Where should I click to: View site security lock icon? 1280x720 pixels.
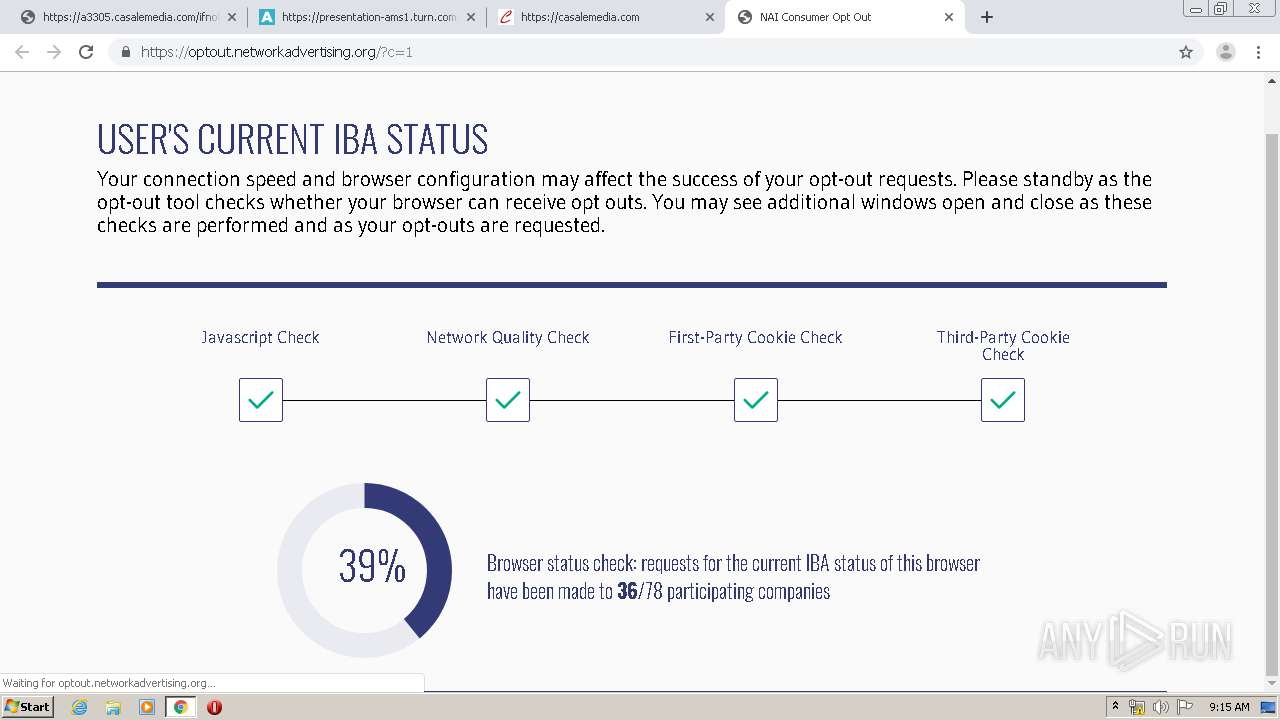coord(126,52)
